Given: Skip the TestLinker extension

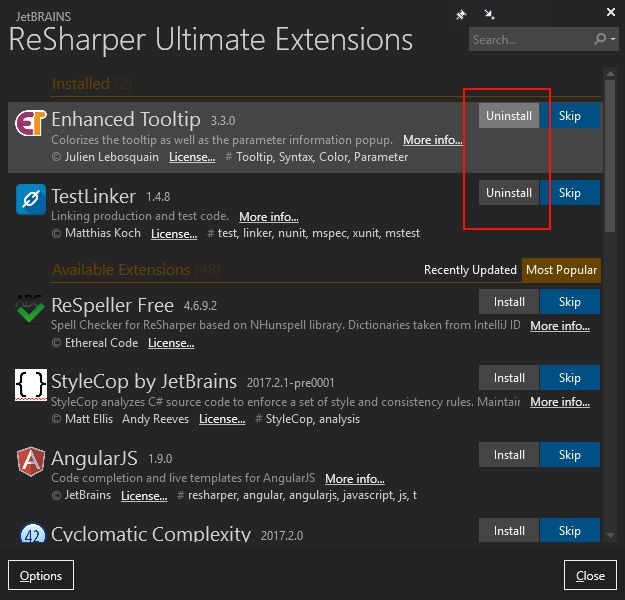Looking at the screenshot, I should click(570, 193).
